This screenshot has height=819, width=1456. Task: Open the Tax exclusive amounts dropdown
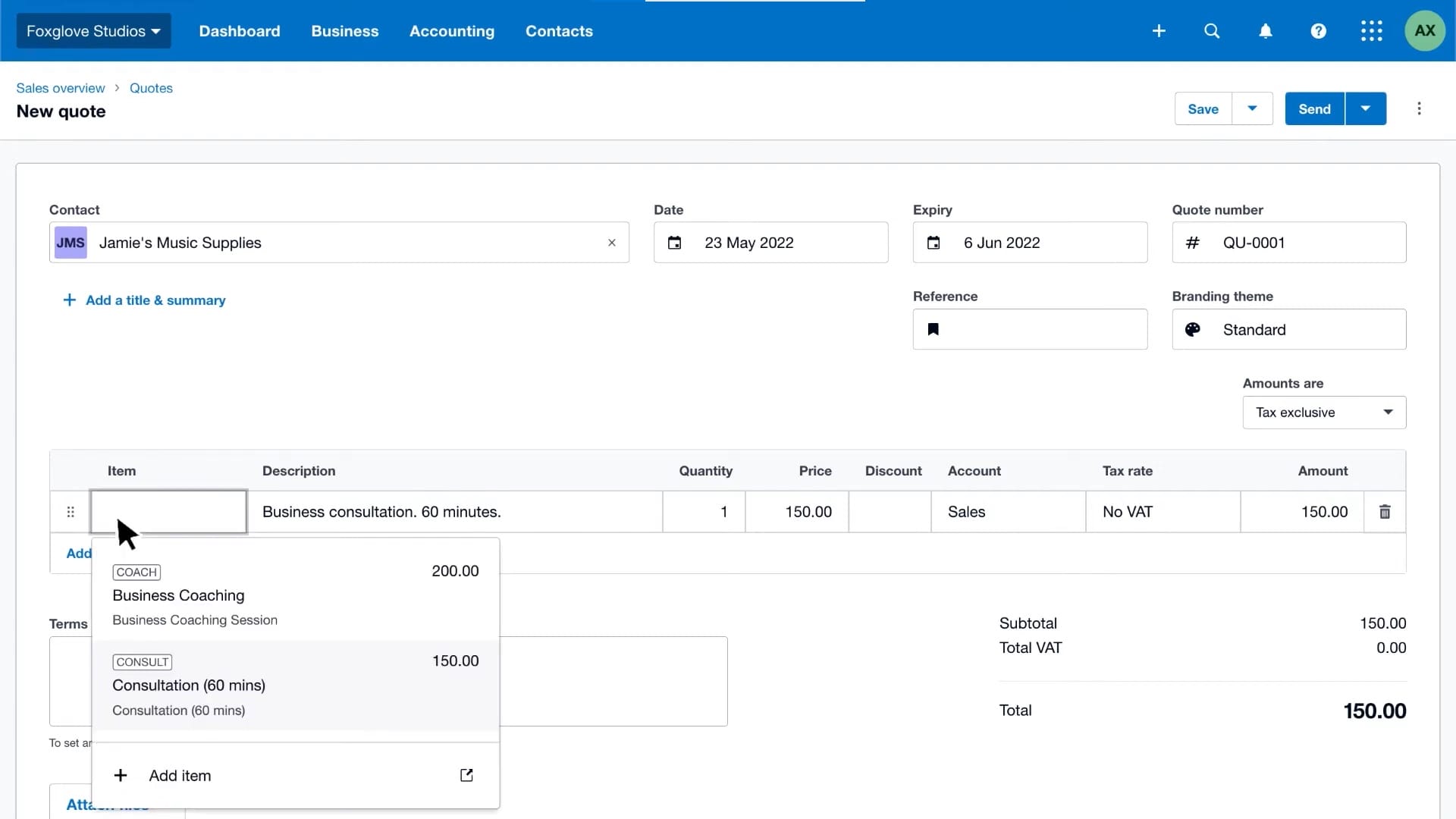click(1323, 413)
